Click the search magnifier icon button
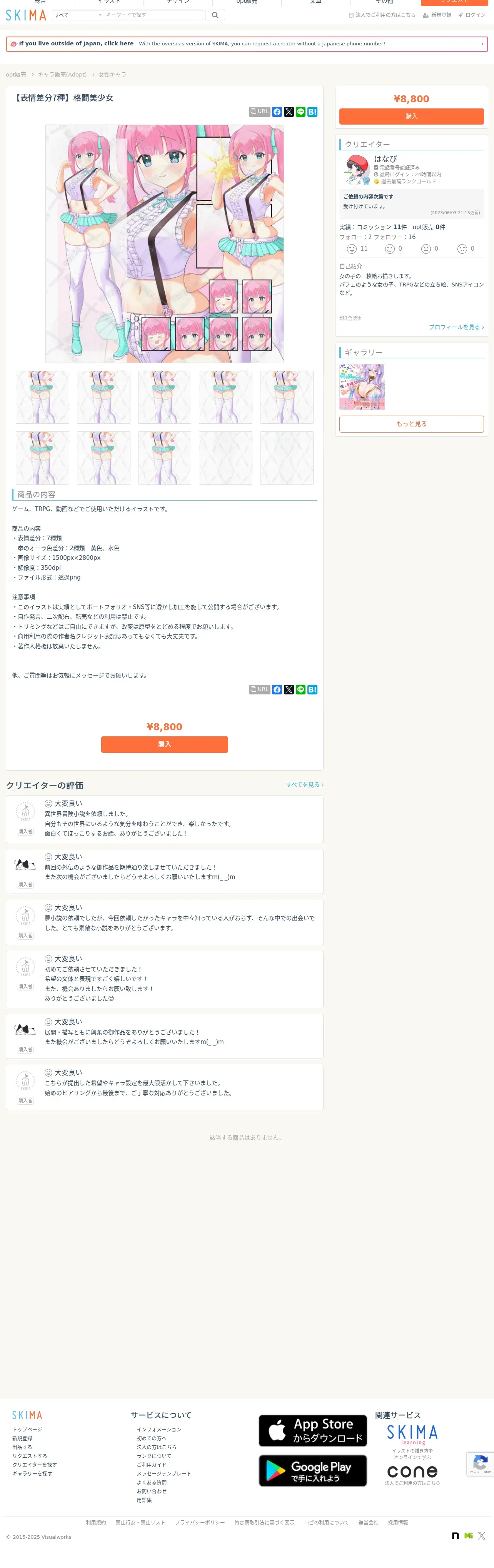Image resolution: width=494 pixels, height=1568 pixels. 215,15
